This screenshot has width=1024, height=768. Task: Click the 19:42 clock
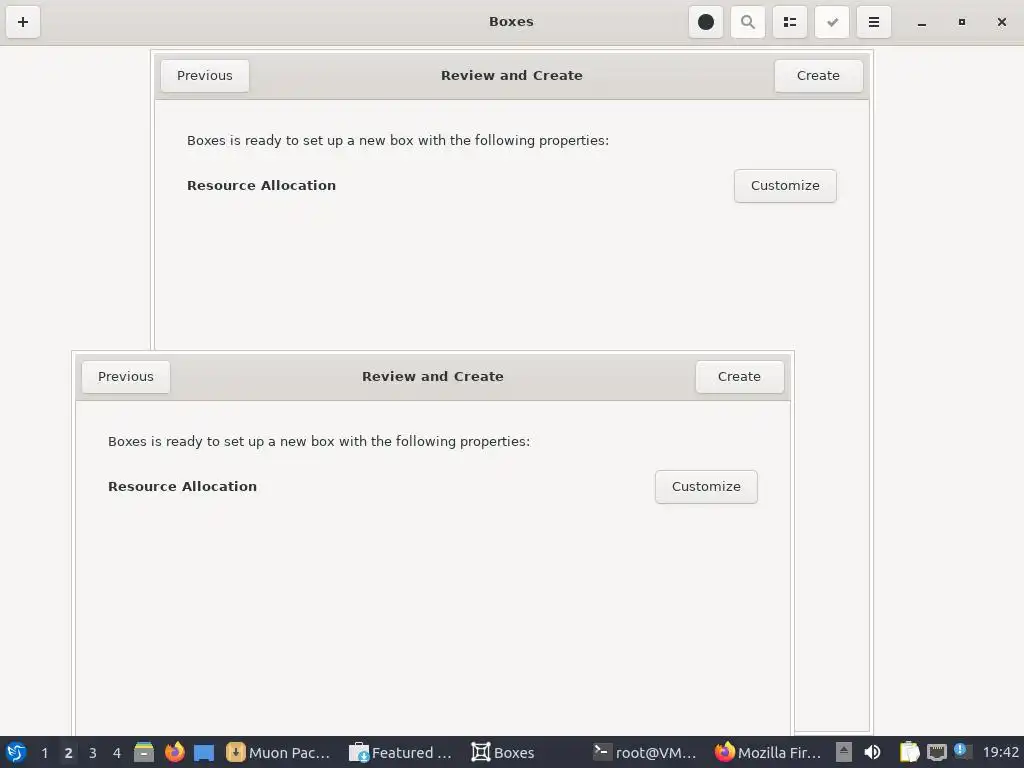1000,753
